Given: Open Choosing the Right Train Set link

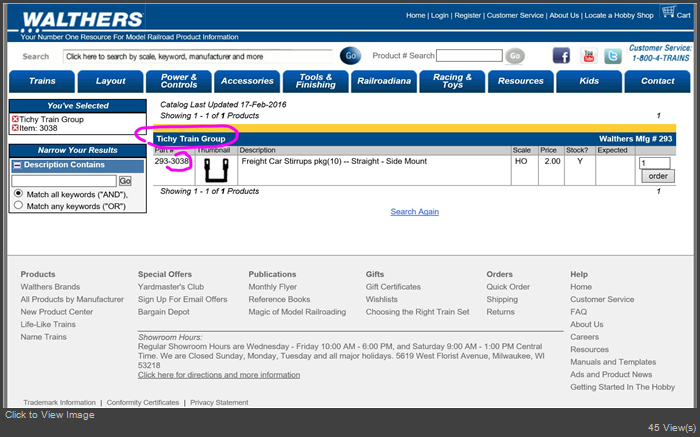Looking at the screenshot, I should pos(417,312).
